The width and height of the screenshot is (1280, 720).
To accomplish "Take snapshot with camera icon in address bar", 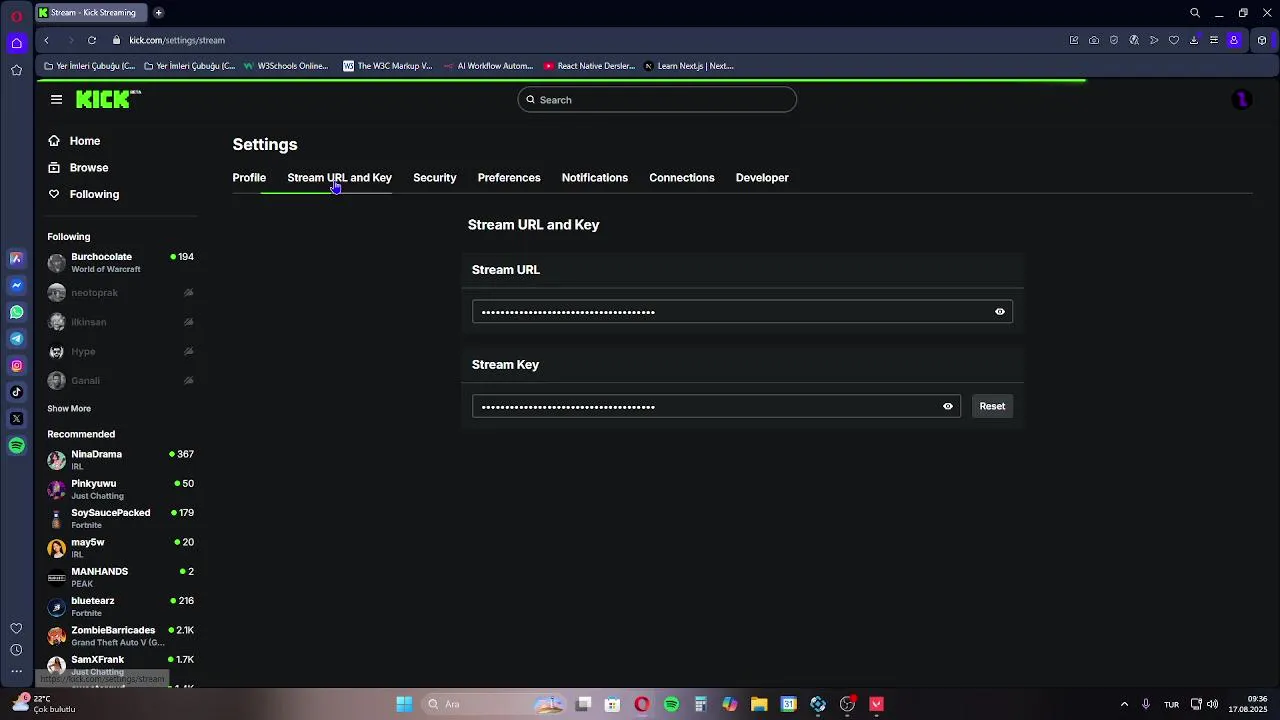I will pyautogui.click(x=1094, y=40).
